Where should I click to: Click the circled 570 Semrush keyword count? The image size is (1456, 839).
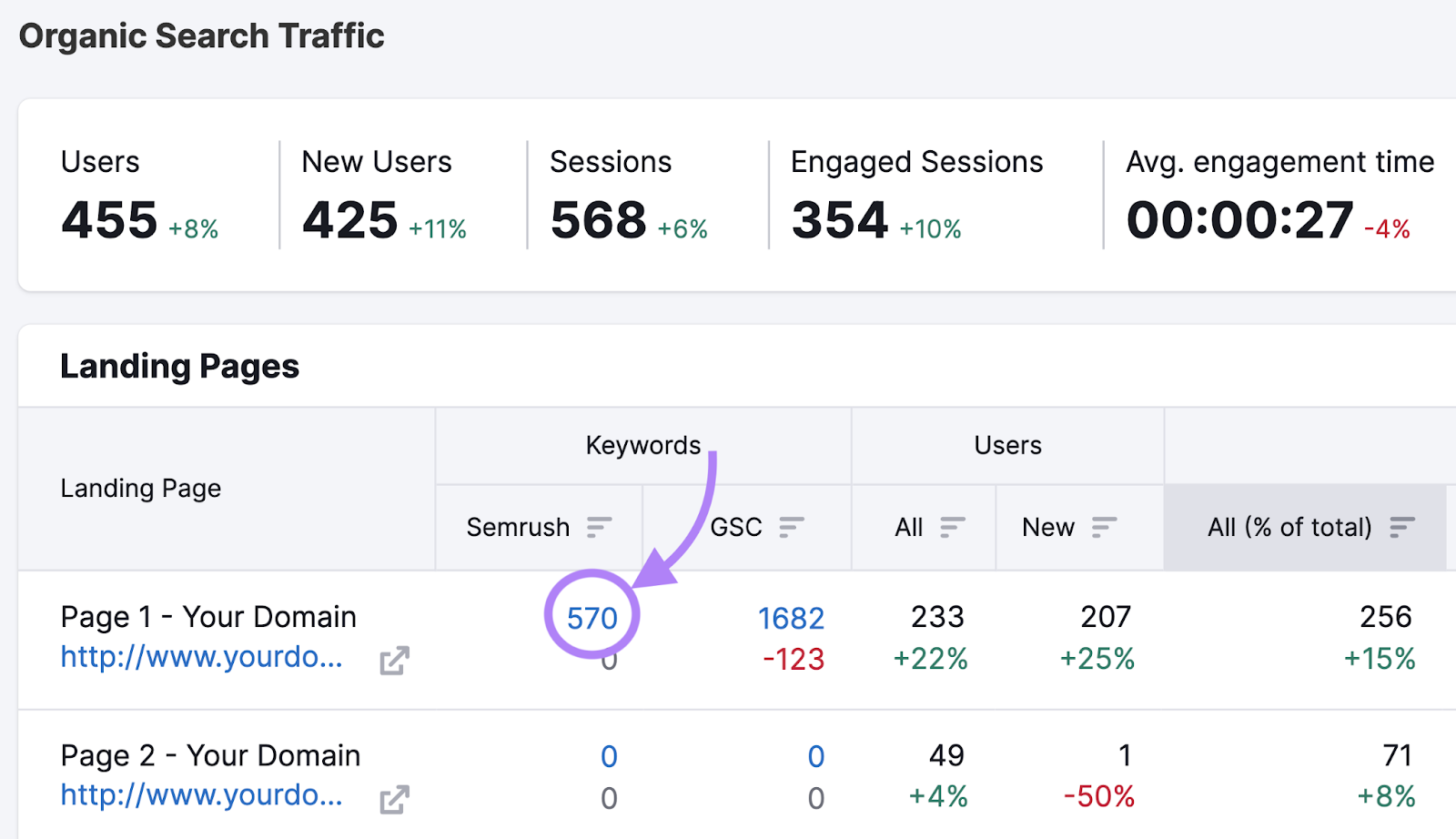pos(590,618)
